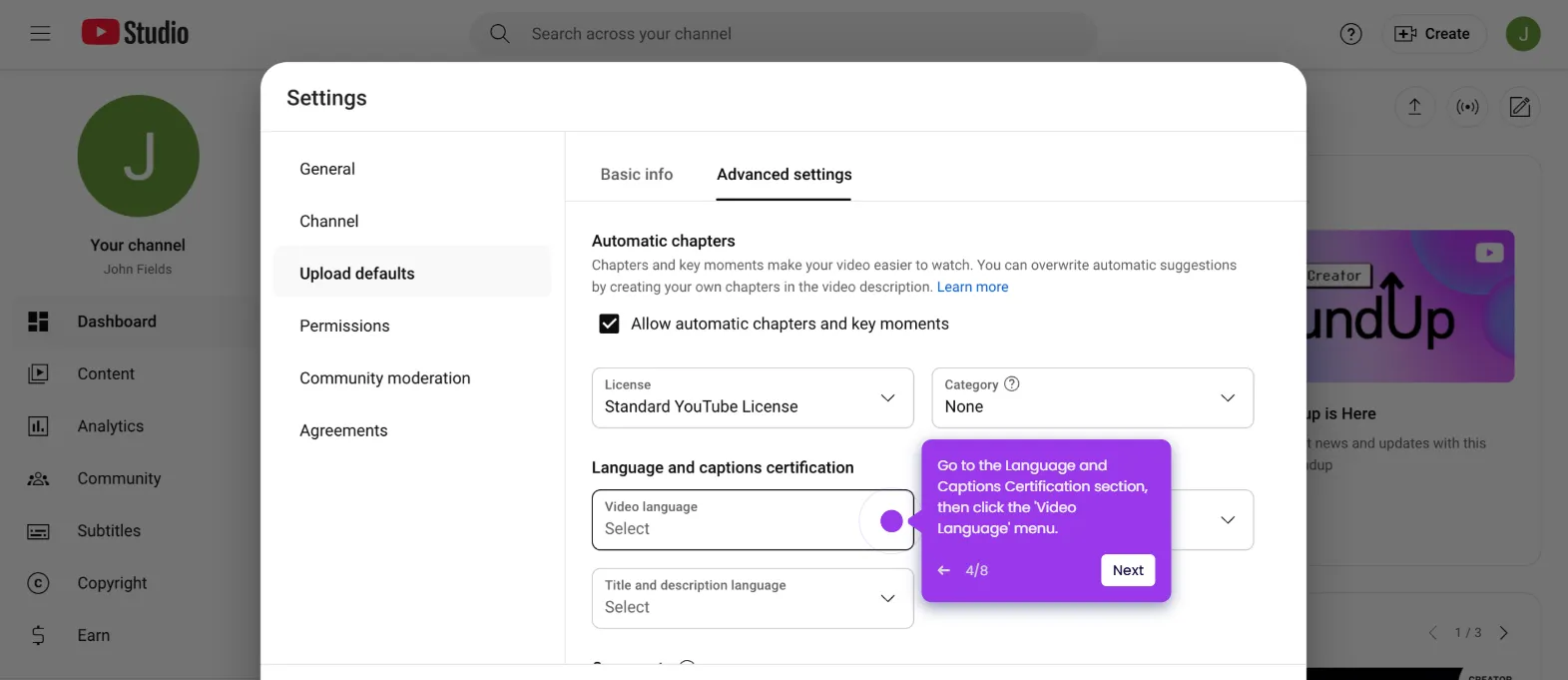Screen dimensions: 1568x680
Task: Click the "Automatic chapters" heading
Action: click(664, 241)
